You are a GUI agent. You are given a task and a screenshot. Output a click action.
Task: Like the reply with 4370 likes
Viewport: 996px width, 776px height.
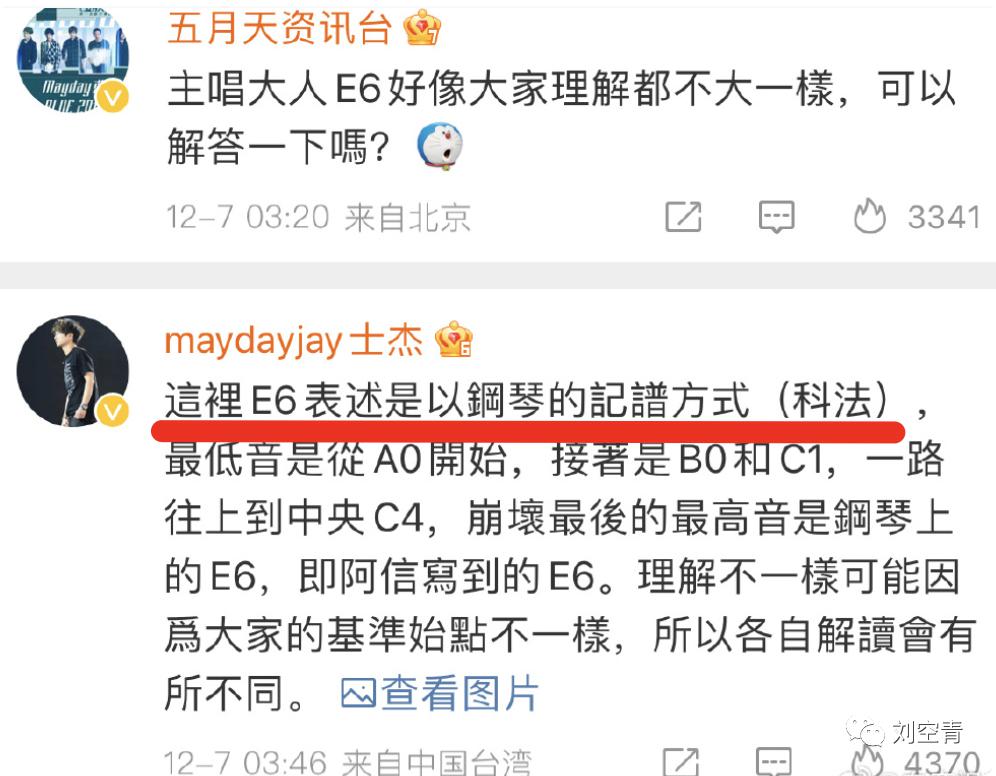[868, 761]
